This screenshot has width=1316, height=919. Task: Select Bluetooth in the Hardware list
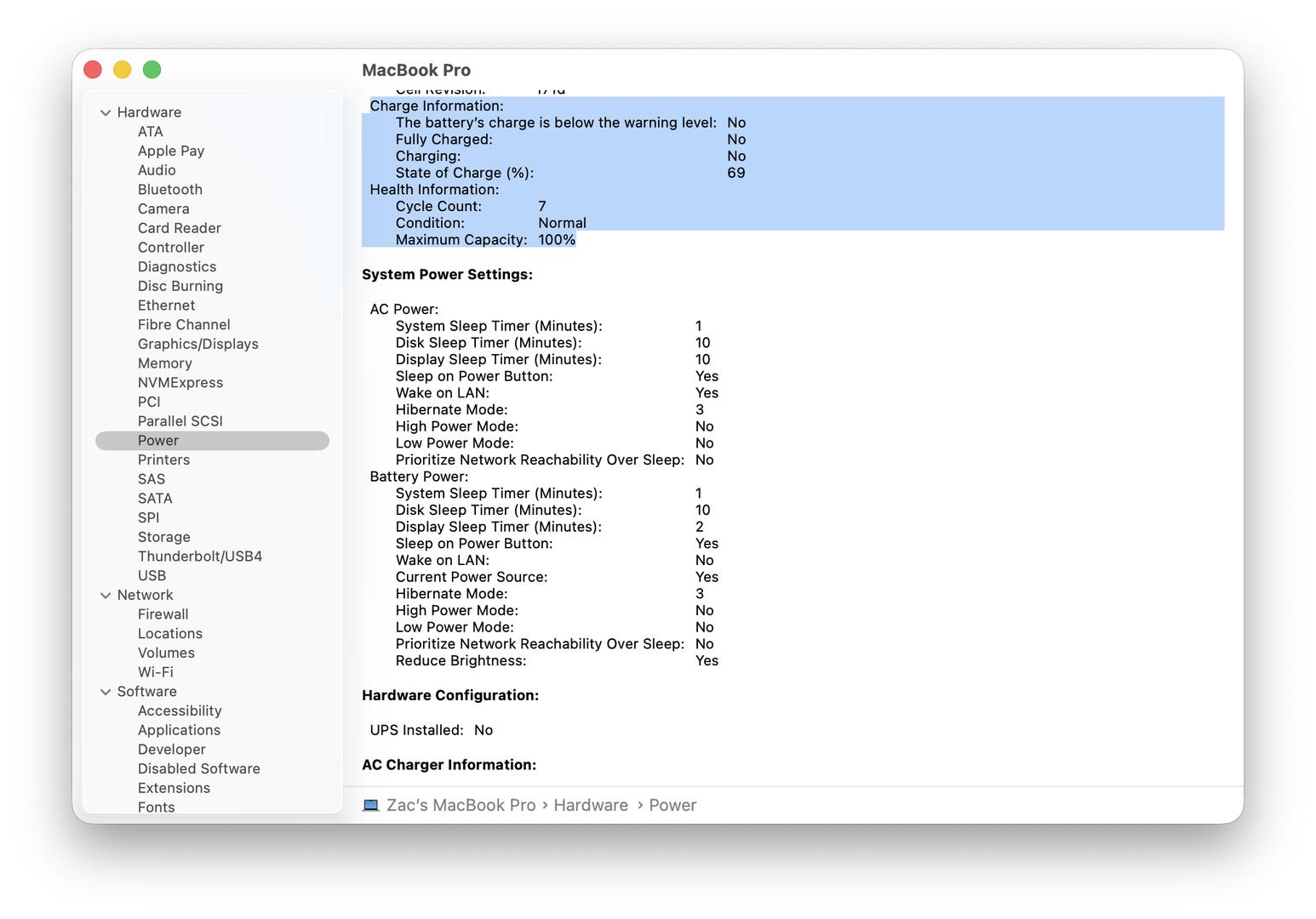[x=170, y=190]
